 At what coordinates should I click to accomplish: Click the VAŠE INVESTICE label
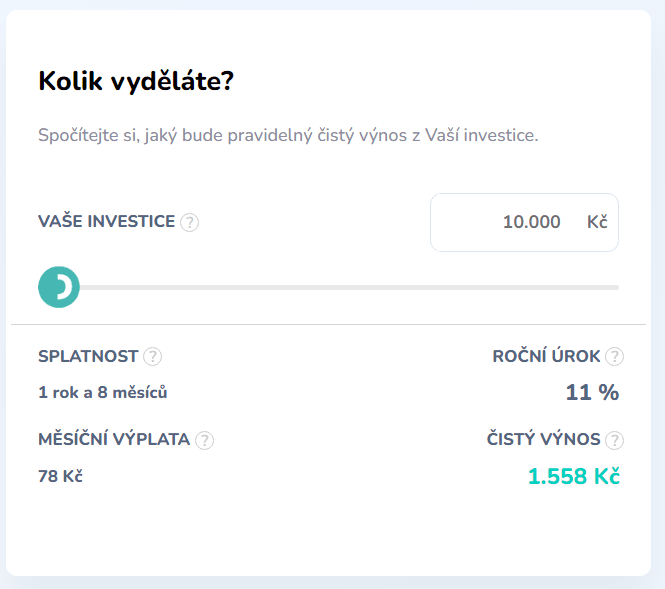(x=106, y=221)
